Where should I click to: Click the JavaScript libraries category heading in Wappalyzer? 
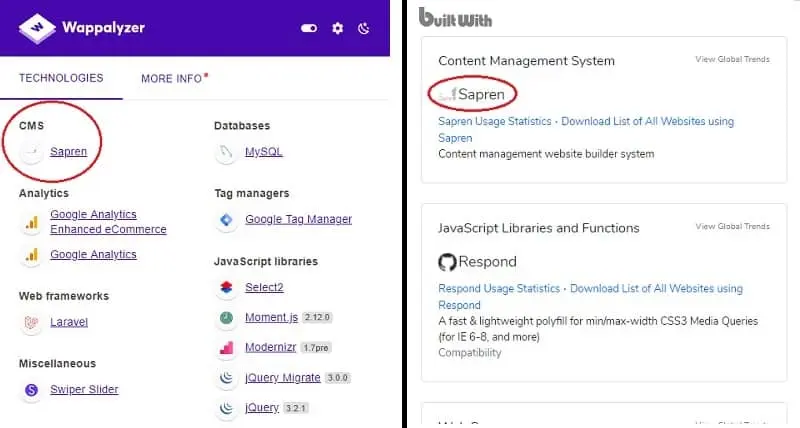coord(266,261)
